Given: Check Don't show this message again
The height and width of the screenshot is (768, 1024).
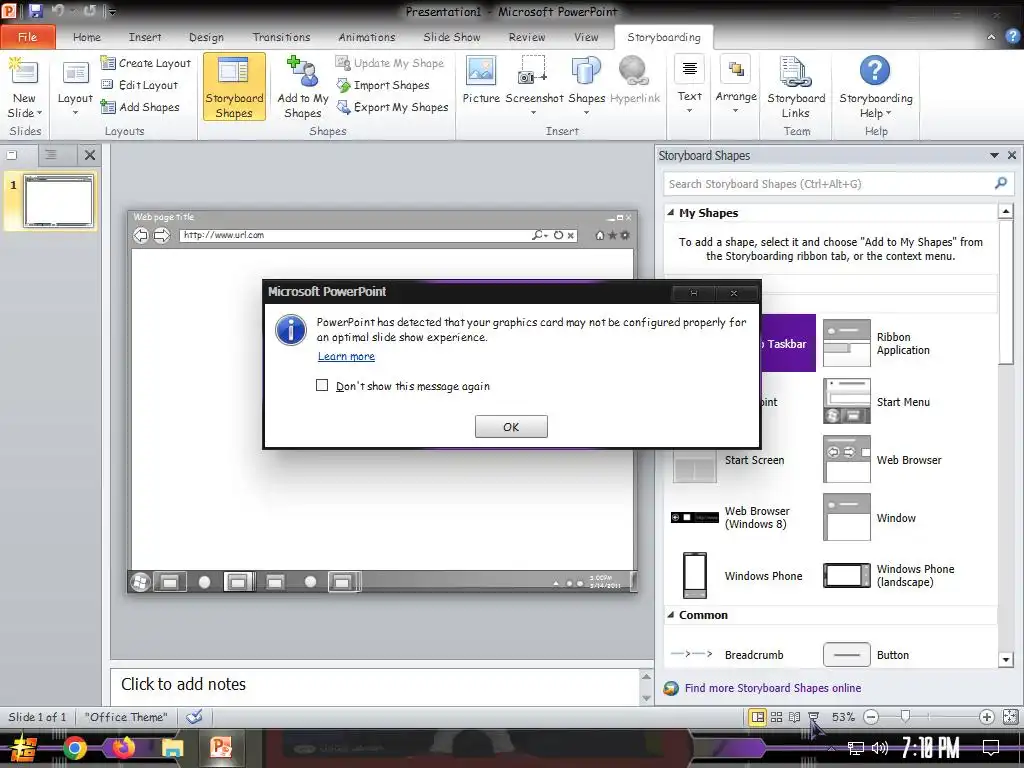Looking at the screenshot, I should [x=322, y=385].
